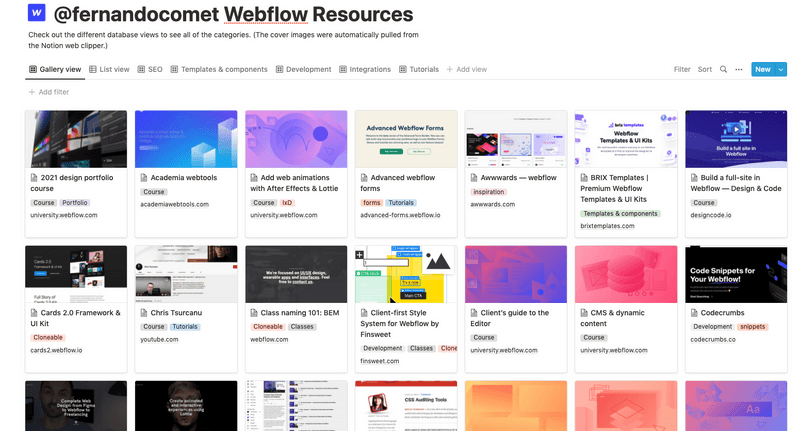Open awwwards.com link
Viewport: 800px width, 431px height.
(492, 204)
